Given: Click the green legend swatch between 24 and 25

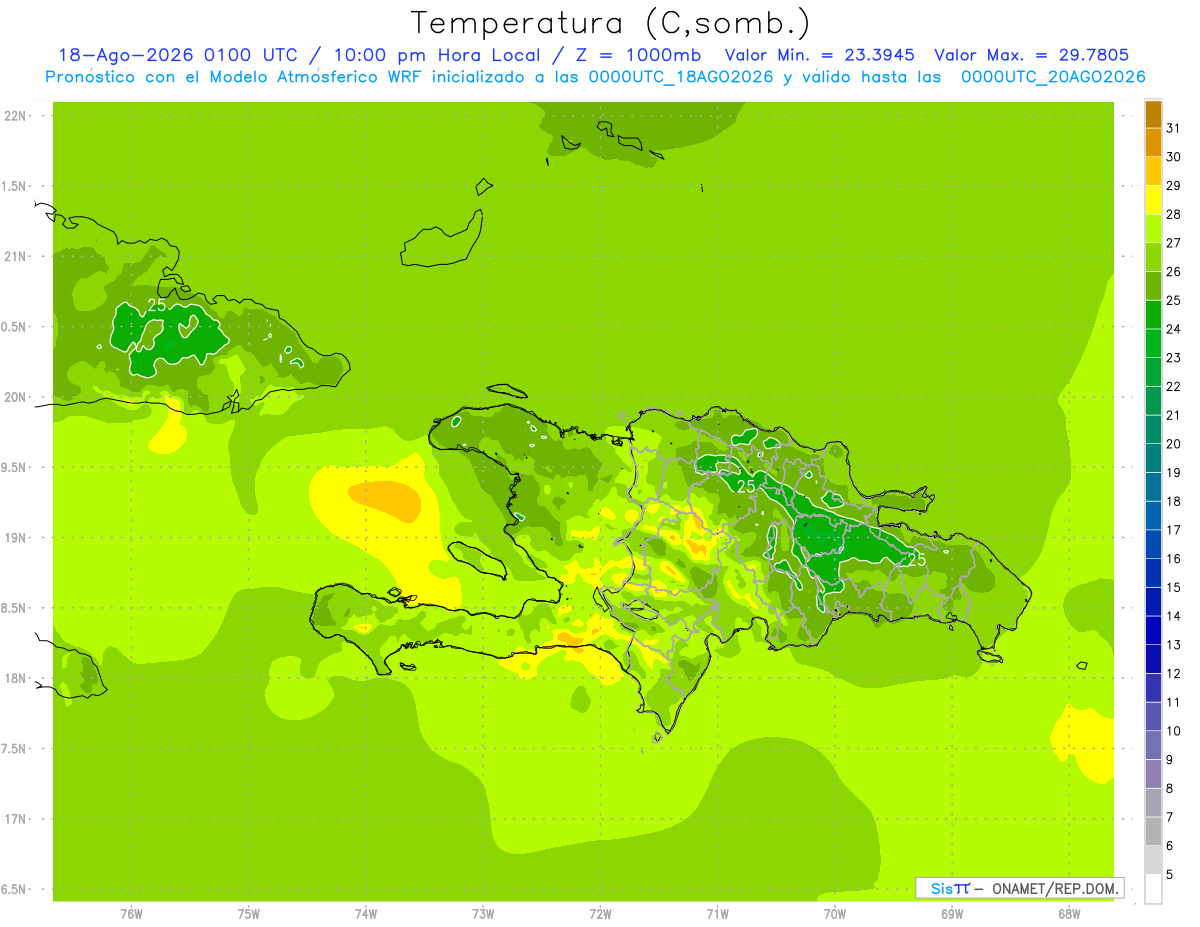Looking at the screenshot, I should point(1153,315).
